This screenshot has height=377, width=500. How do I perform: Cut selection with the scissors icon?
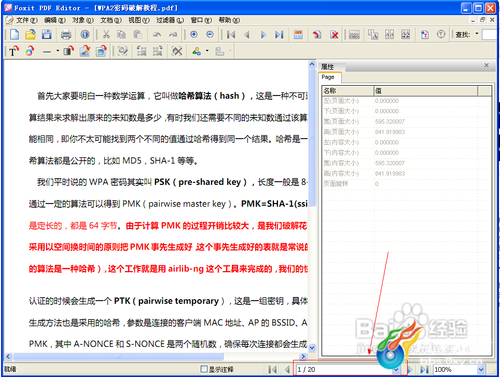(106, 34)
